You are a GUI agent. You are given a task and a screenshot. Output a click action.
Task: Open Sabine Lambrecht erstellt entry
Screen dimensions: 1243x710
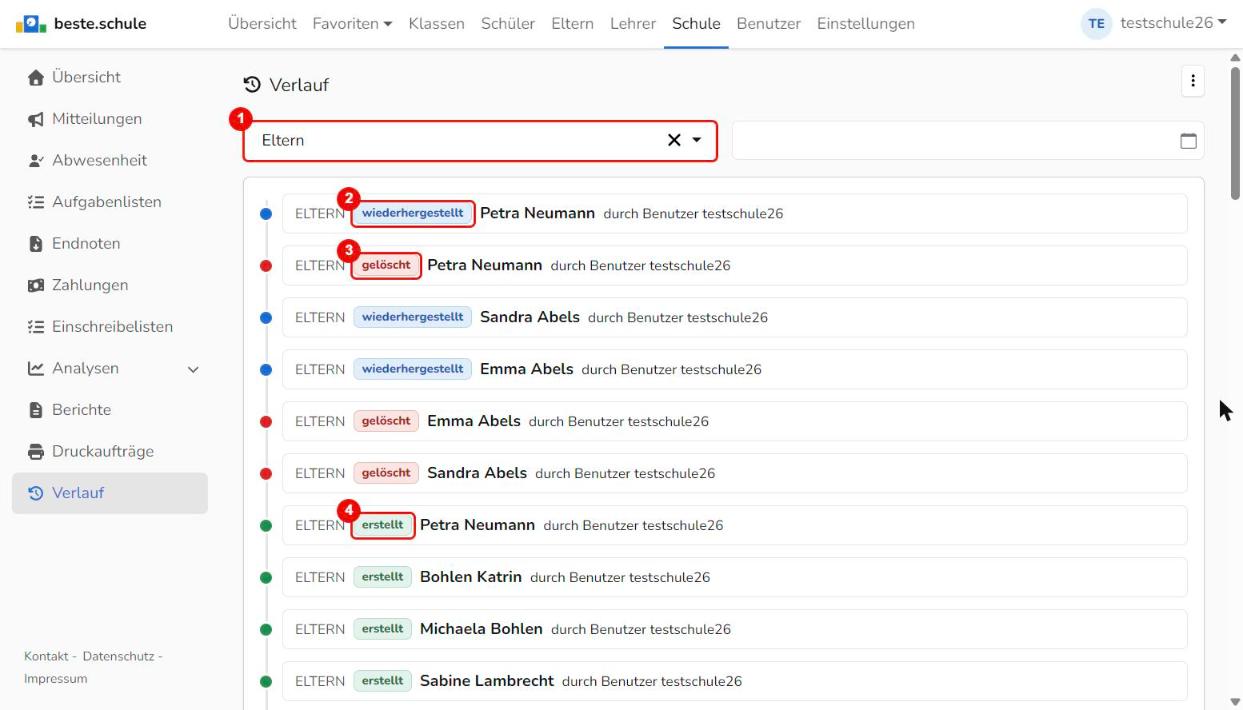click(735, 681)
